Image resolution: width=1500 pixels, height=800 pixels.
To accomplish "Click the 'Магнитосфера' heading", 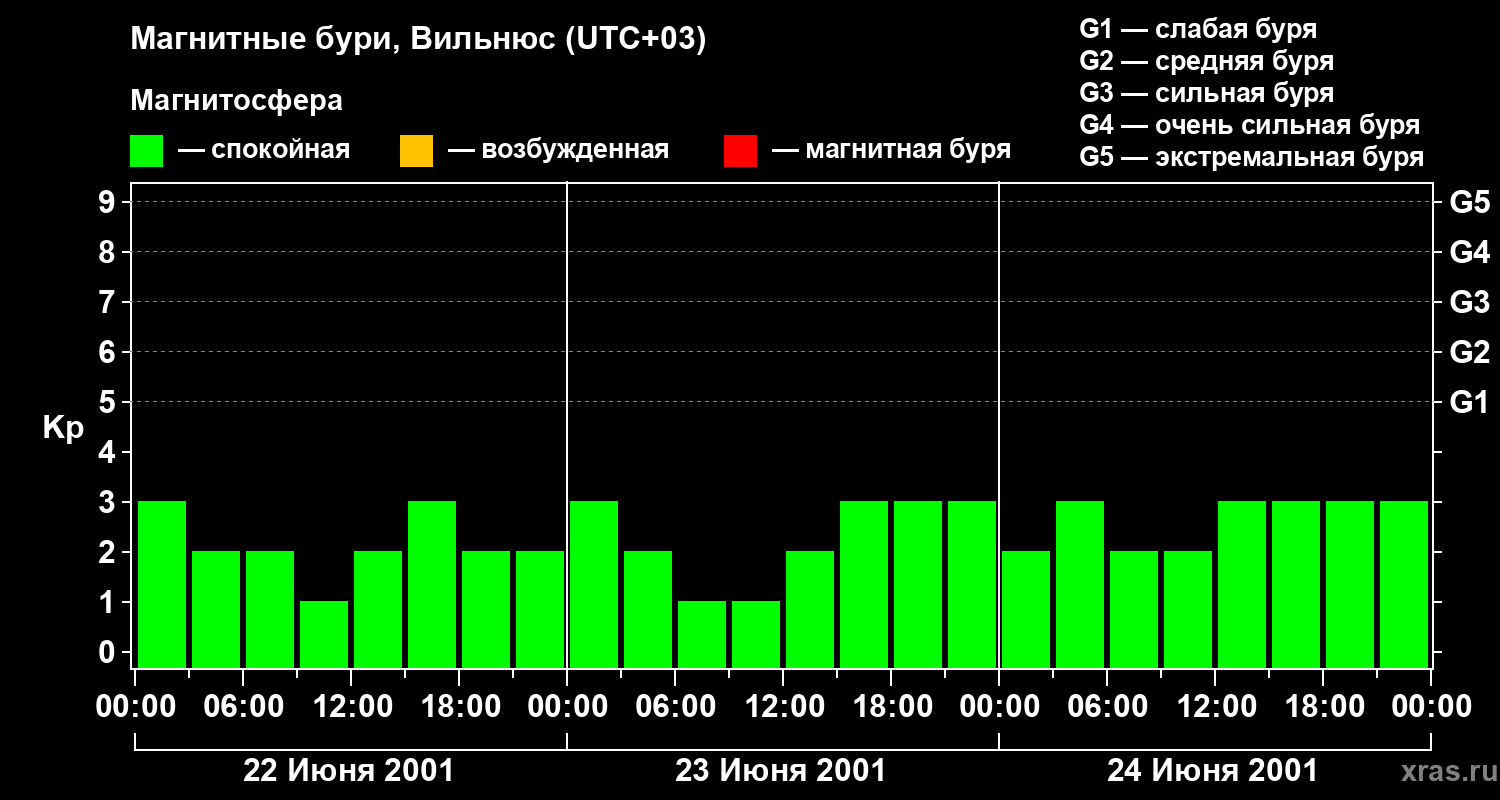I will pyautogui.click(x=236, y=101).
